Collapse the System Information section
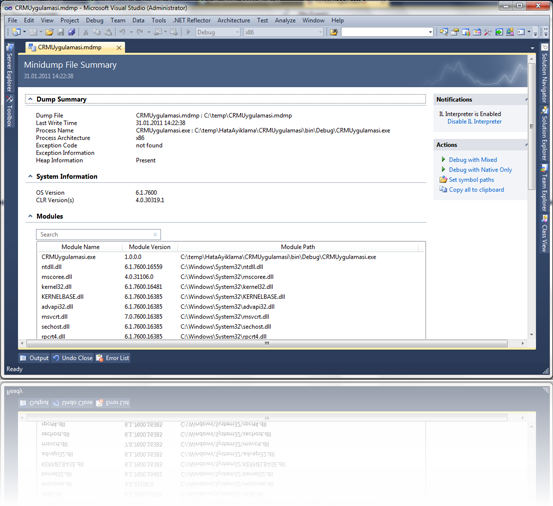 [30, 176]
